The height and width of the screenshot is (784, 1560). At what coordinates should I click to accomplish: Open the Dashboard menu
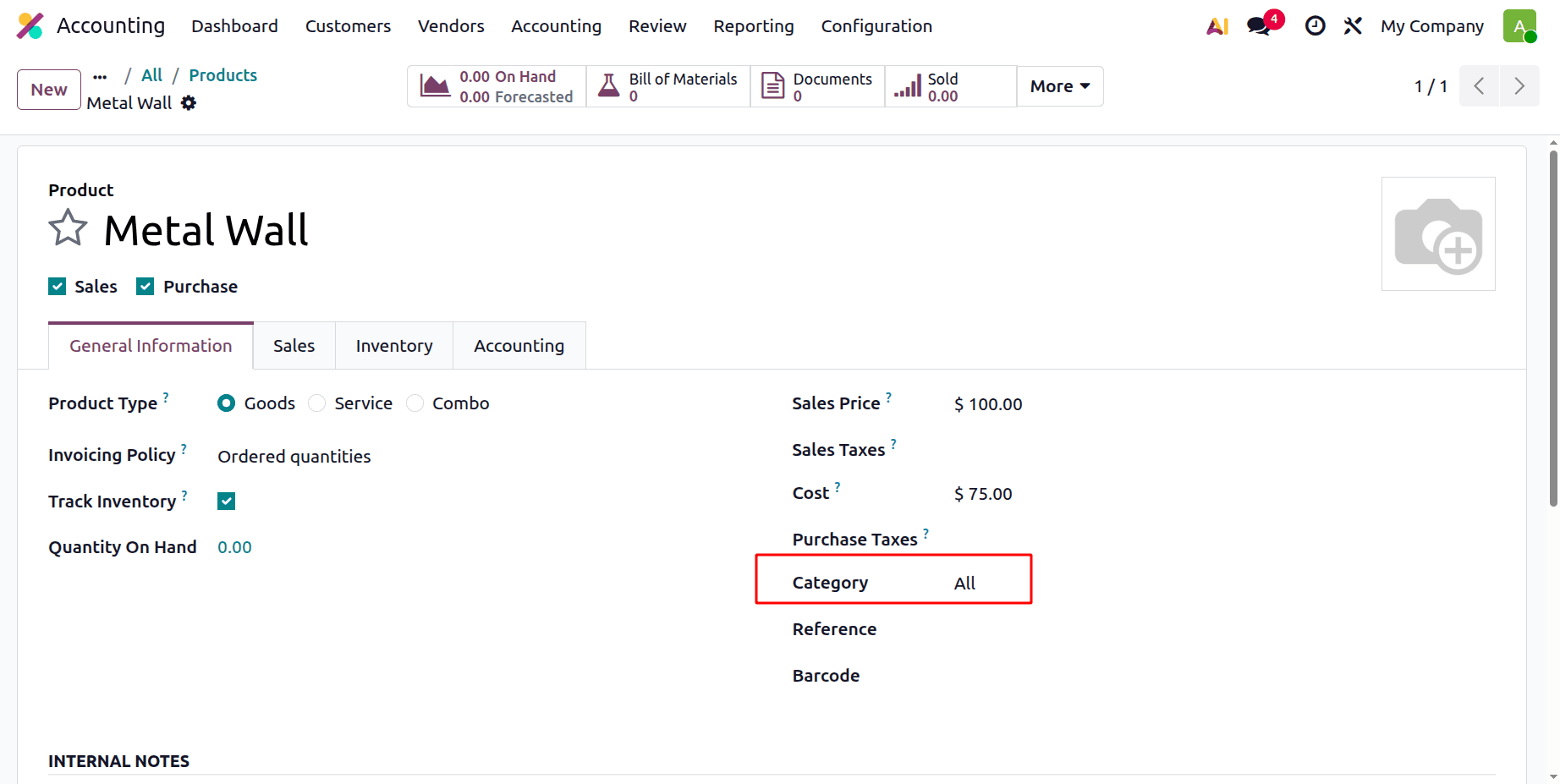pos(234,26)
